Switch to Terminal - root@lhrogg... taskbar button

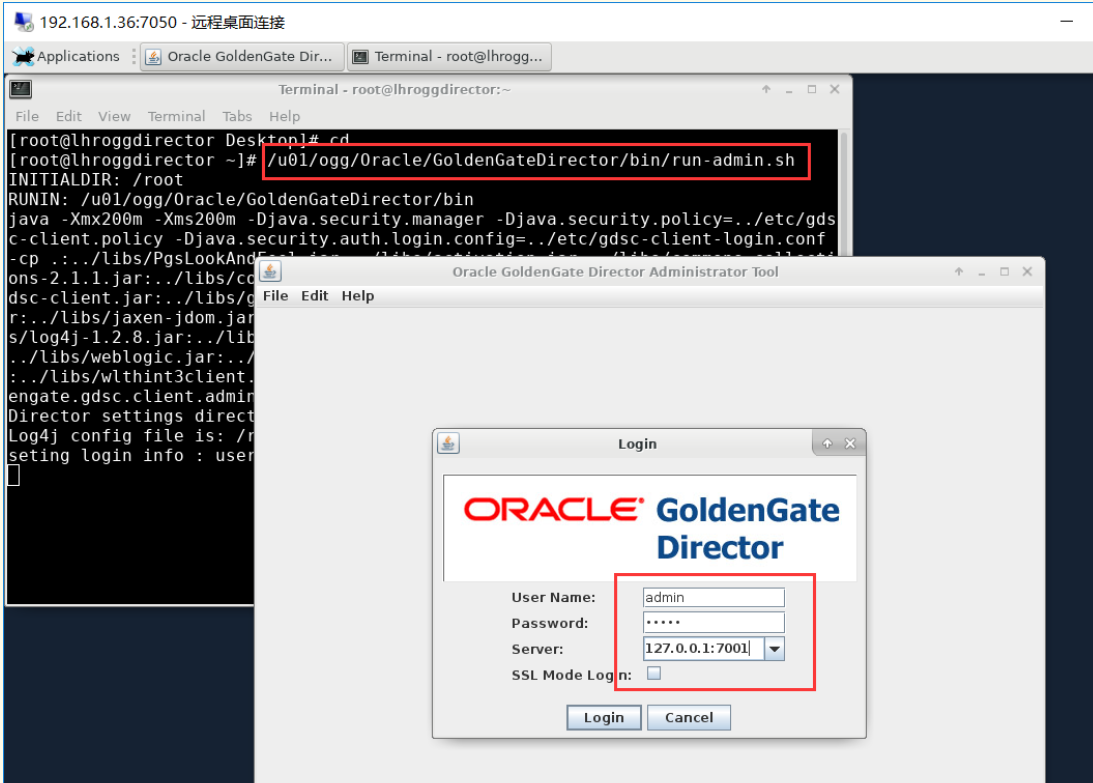449,56
